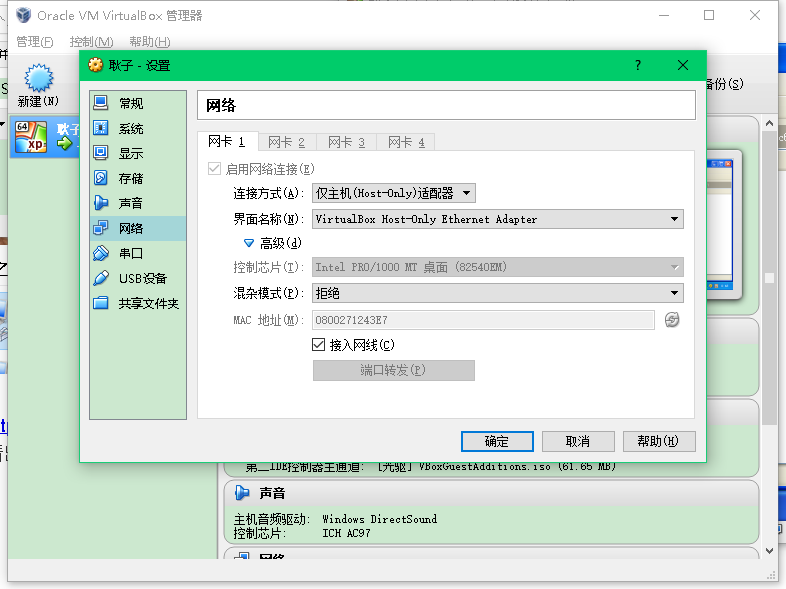Open 混杂模式 promiscuous mode dropdown

(x=497, y=293)
